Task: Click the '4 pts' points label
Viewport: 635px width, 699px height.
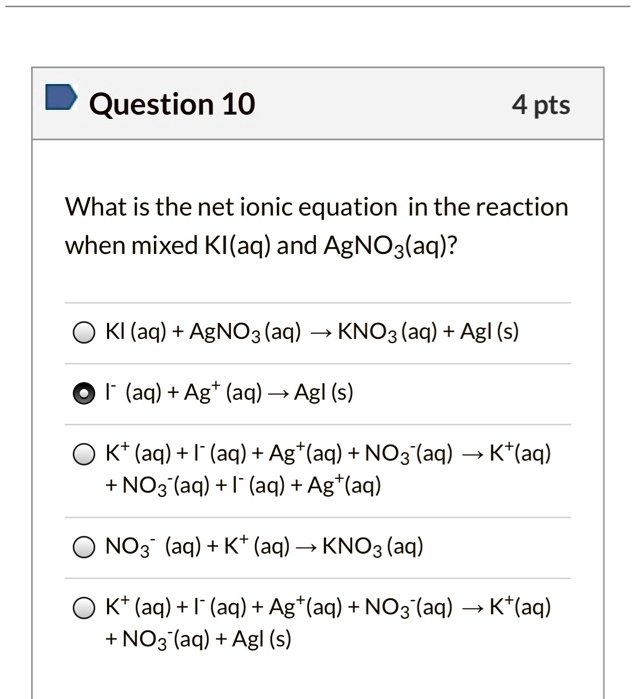Action: 541,104
